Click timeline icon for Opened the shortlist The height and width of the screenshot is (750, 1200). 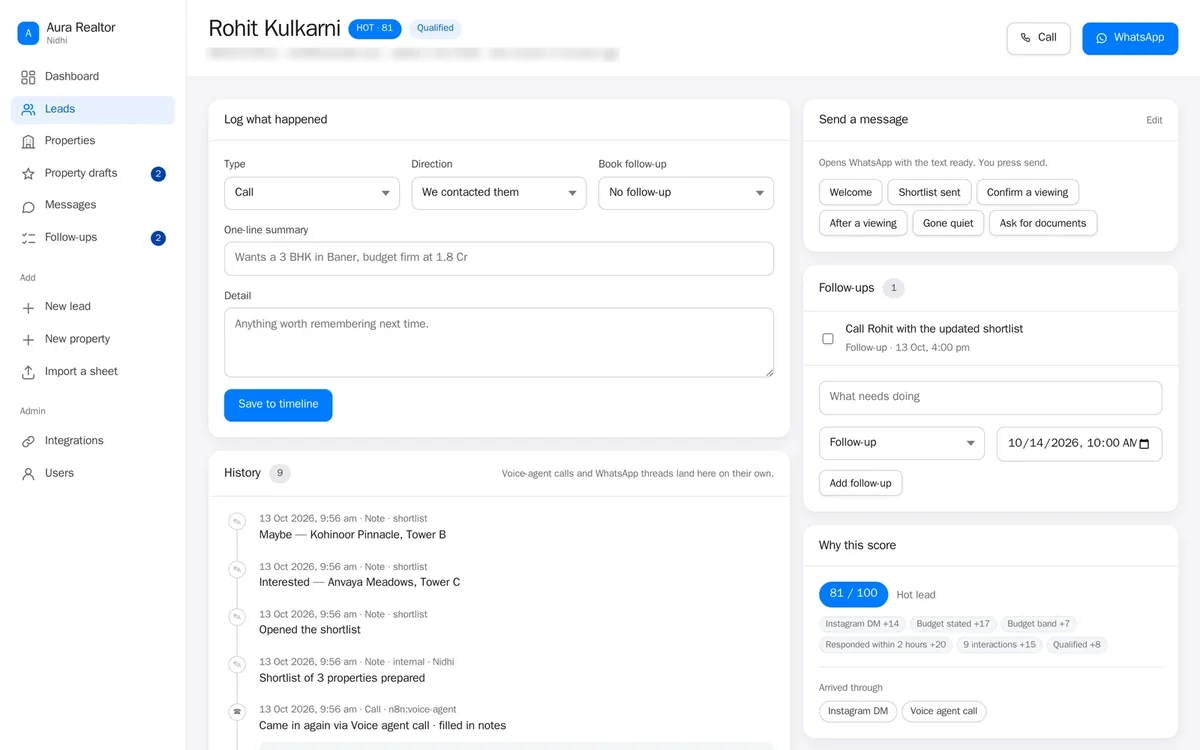tap(237, 617)
